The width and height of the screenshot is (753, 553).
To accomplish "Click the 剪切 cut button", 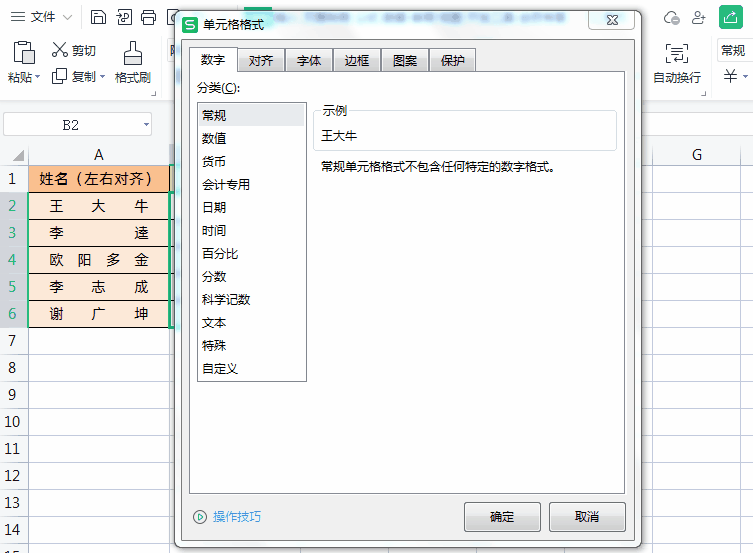I will (73, 50).
